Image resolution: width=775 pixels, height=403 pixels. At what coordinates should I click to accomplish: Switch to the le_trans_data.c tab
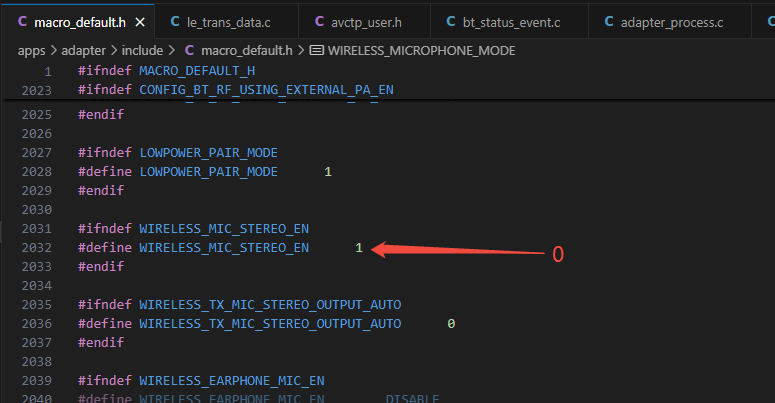(x=226, y=22)
